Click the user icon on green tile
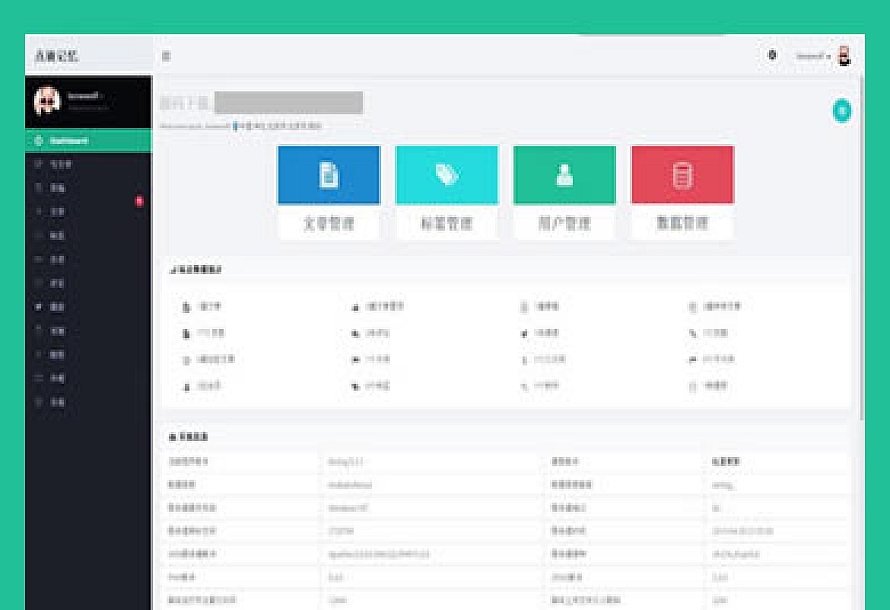This screenshot has height=610, width=890. 564,175
